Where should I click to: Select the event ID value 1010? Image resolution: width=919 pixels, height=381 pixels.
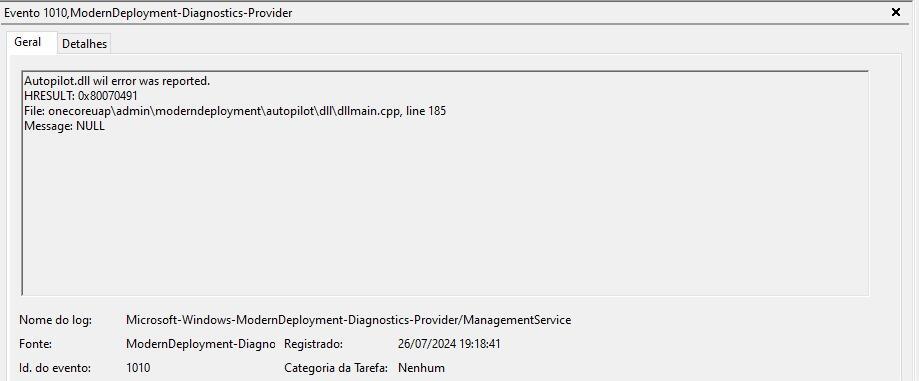pyautogui.click(x=138, y=368)
